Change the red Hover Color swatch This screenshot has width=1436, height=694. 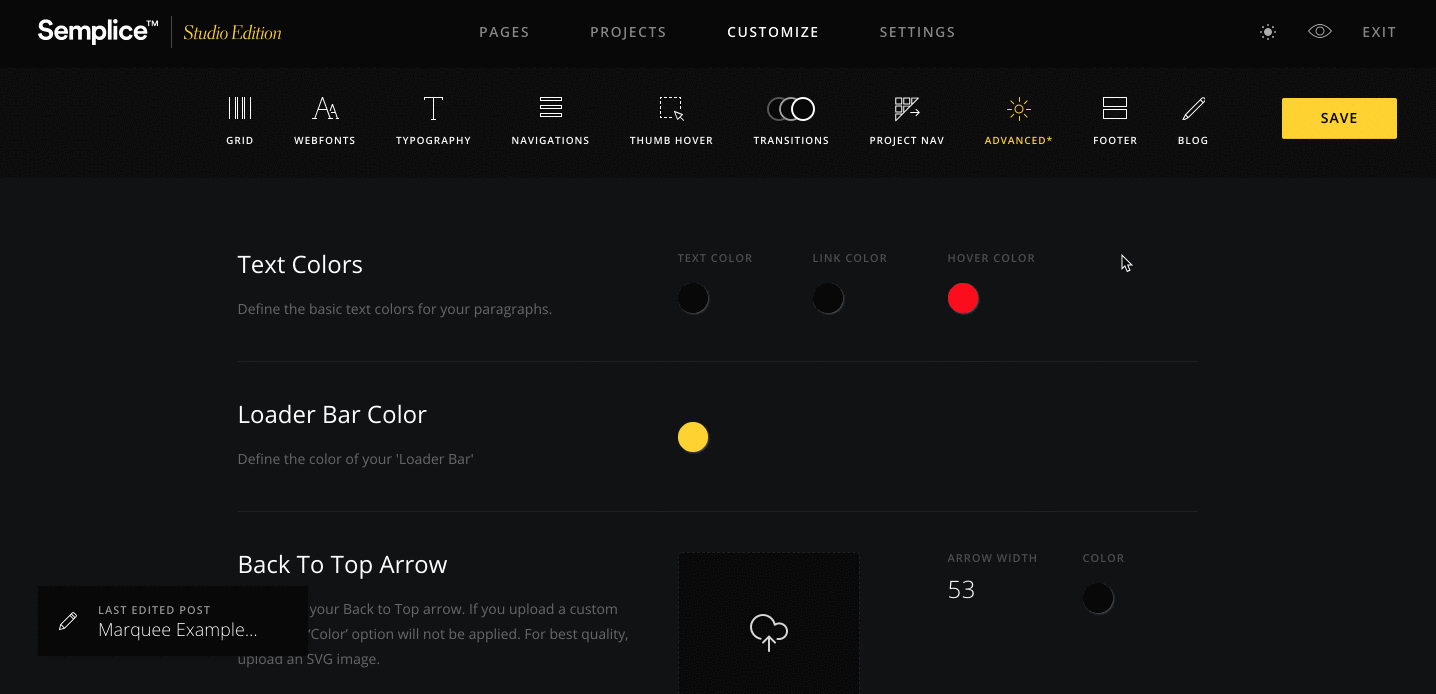pyautogui.click(x=963, y=298)
